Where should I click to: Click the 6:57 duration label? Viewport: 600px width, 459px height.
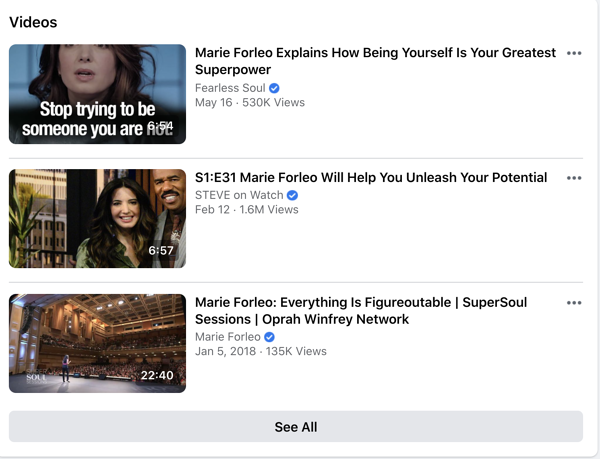pos(161,251)
